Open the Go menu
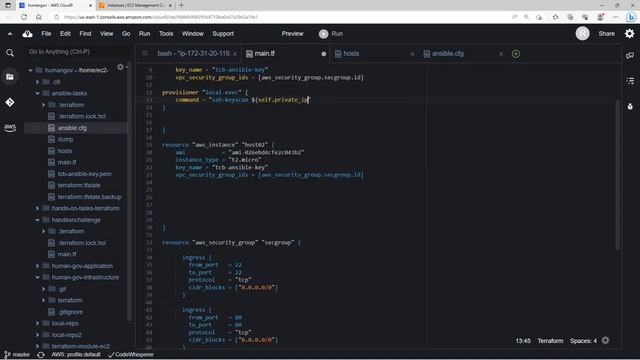Viewport: 640px width, 360px height. click(126, 34)
